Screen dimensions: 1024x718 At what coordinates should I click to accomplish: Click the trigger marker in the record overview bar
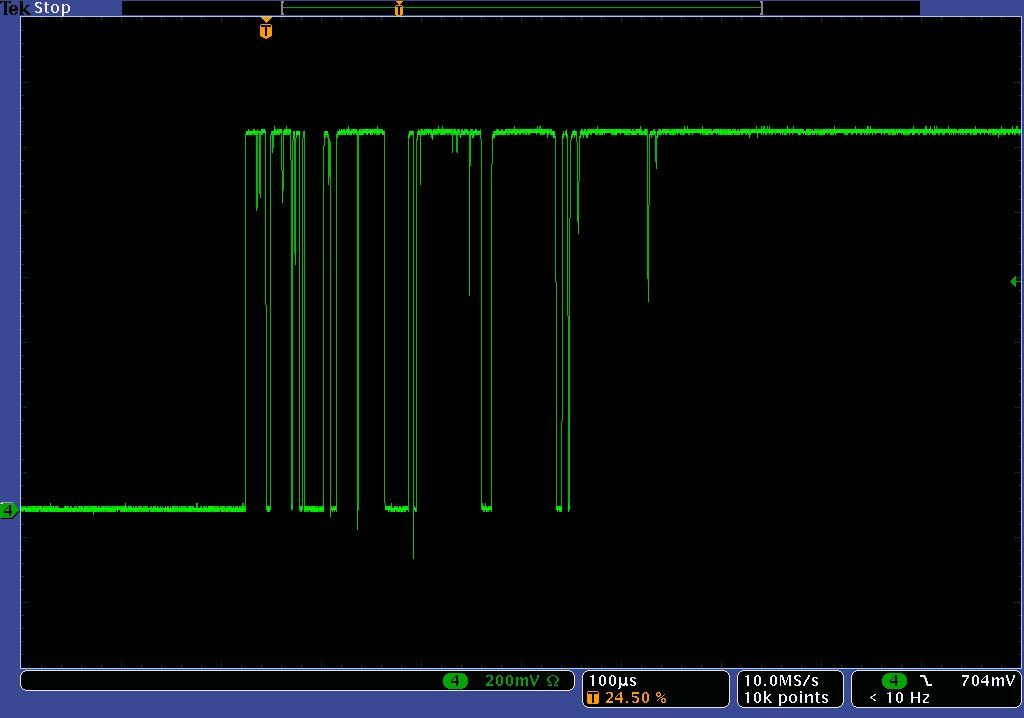(399, 8)
